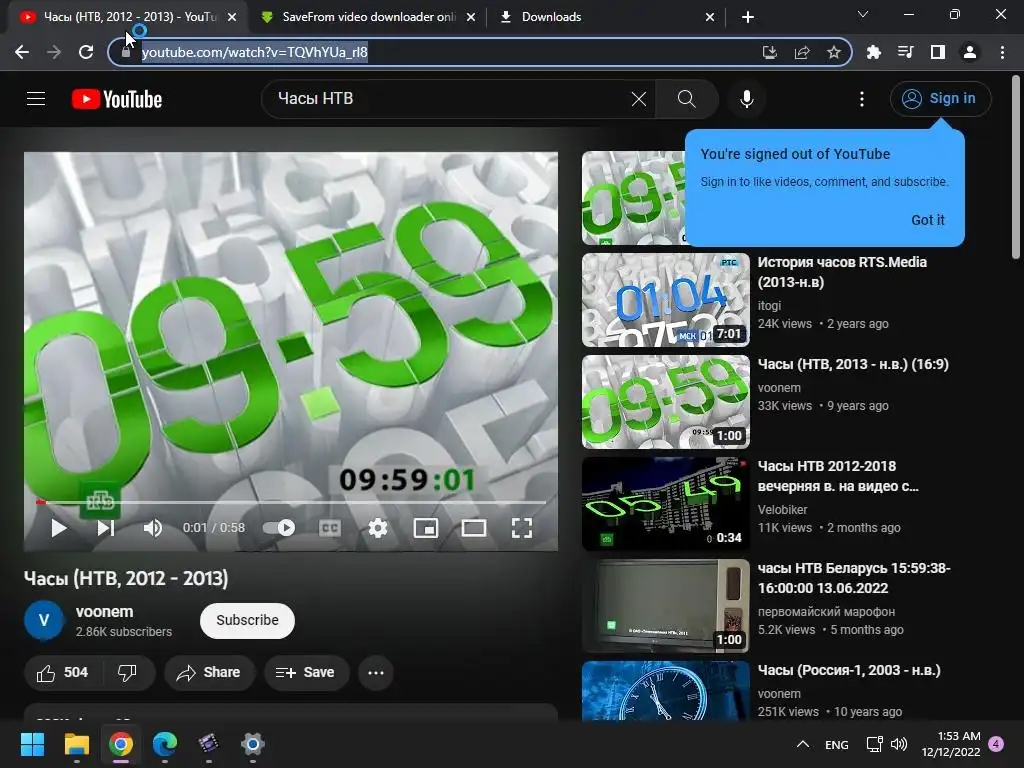Open Chrome profile avatar icon

[x=970, y=52]
